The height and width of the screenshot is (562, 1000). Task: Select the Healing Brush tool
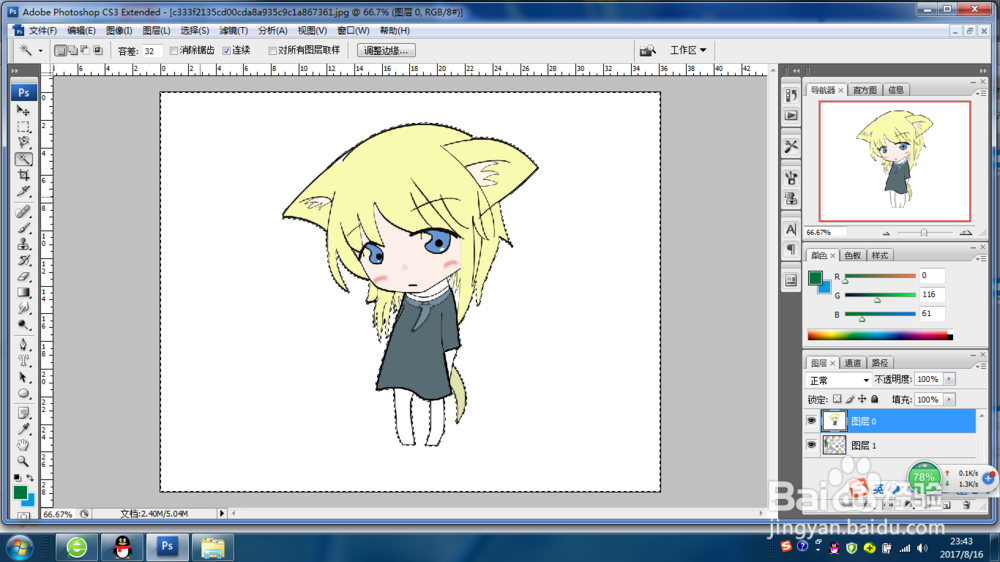[x=24, y=212]
